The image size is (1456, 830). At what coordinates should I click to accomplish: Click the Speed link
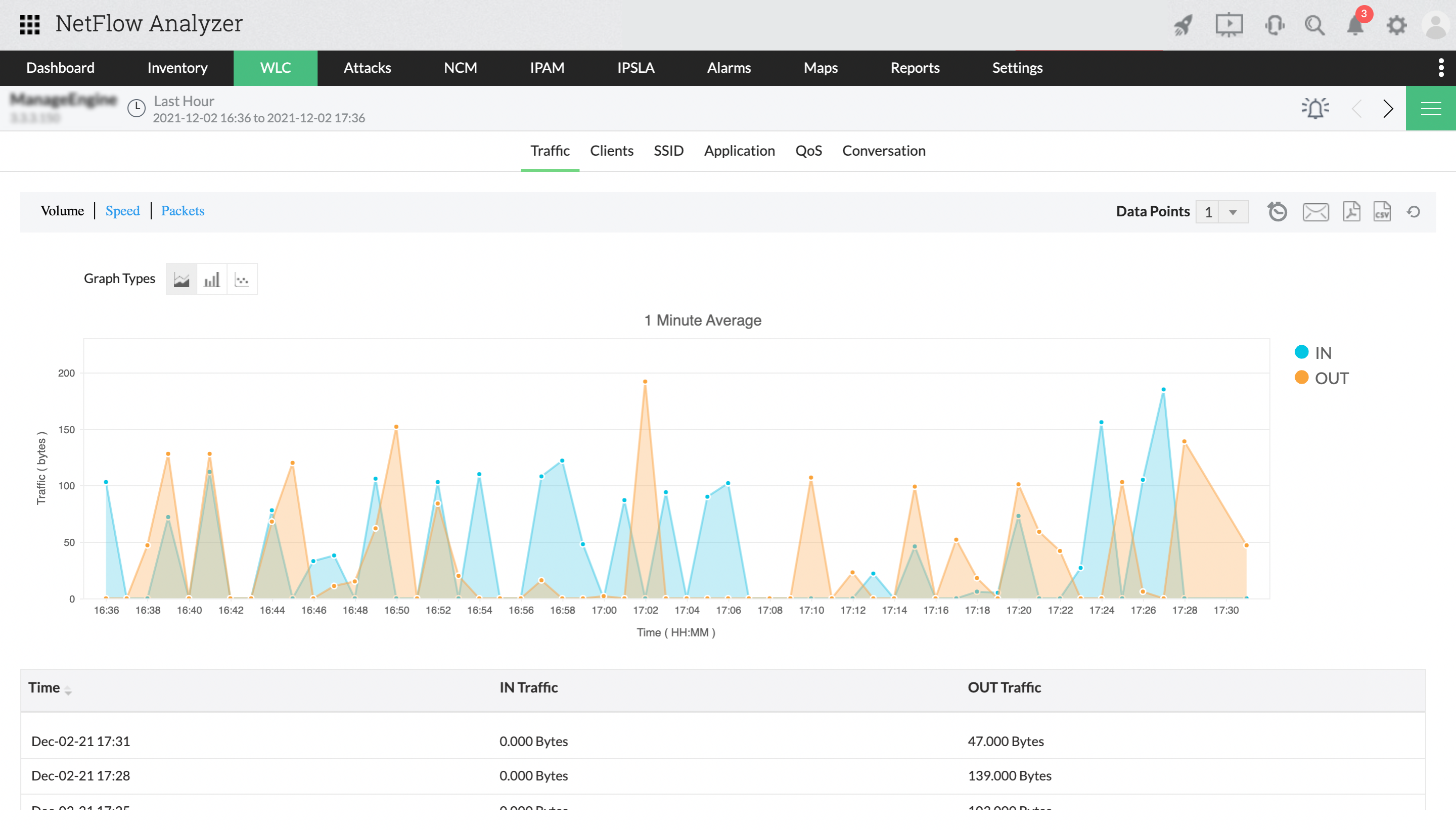(122, 211)
